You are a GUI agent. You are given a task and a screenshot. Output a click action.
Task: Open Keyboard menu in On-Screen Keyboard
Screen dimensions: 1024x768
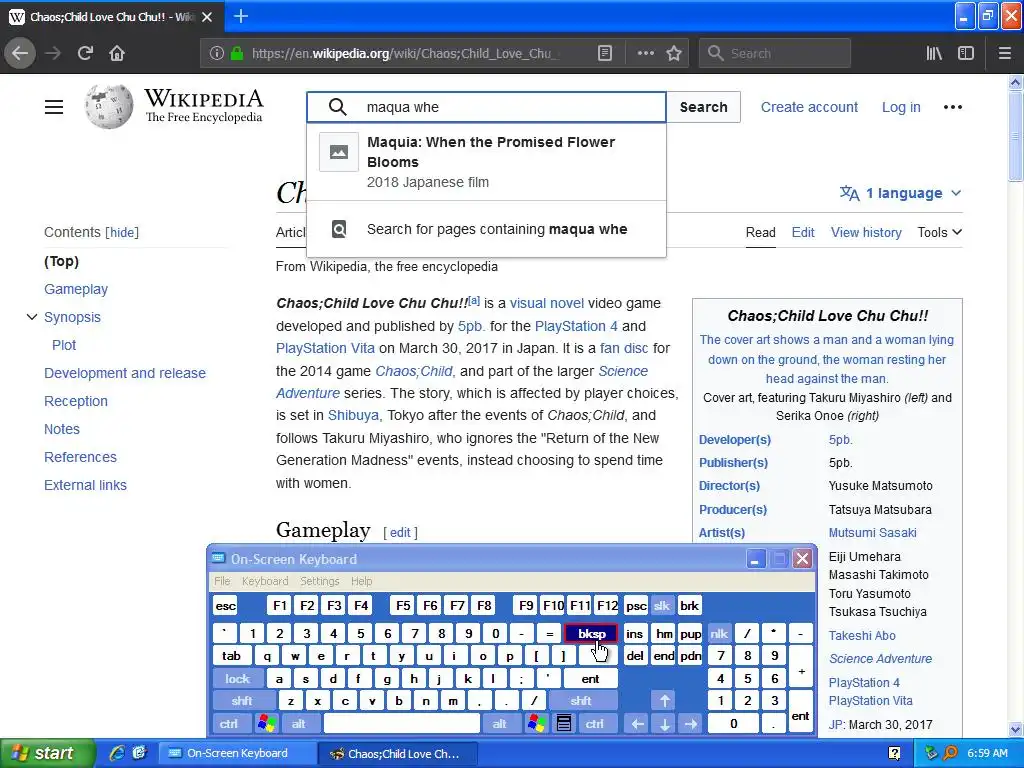click(264, 581)
